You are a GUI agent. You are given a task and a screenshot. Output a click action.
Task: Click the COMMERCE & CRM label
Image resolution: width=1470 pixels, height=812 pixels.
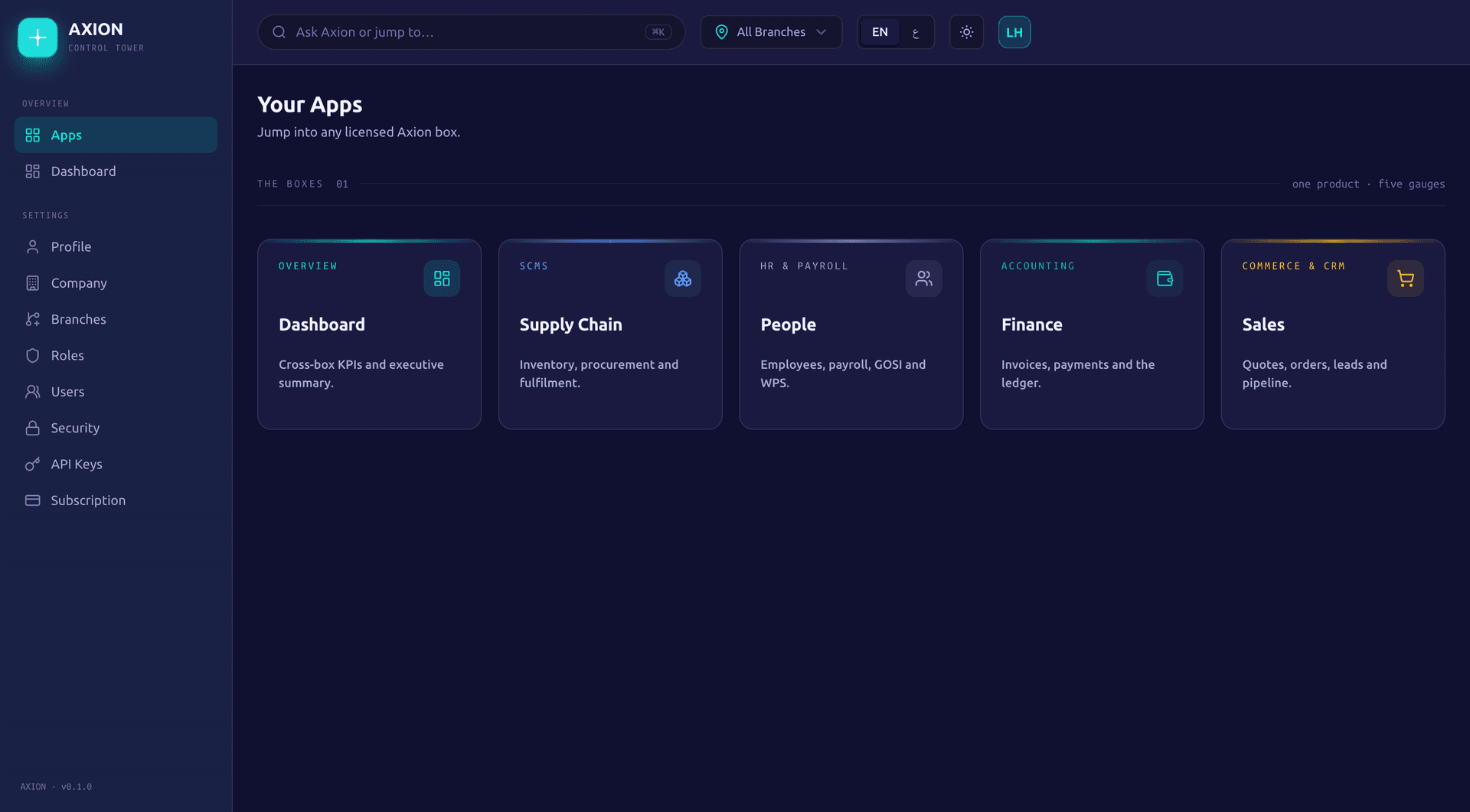(1293, 266)
